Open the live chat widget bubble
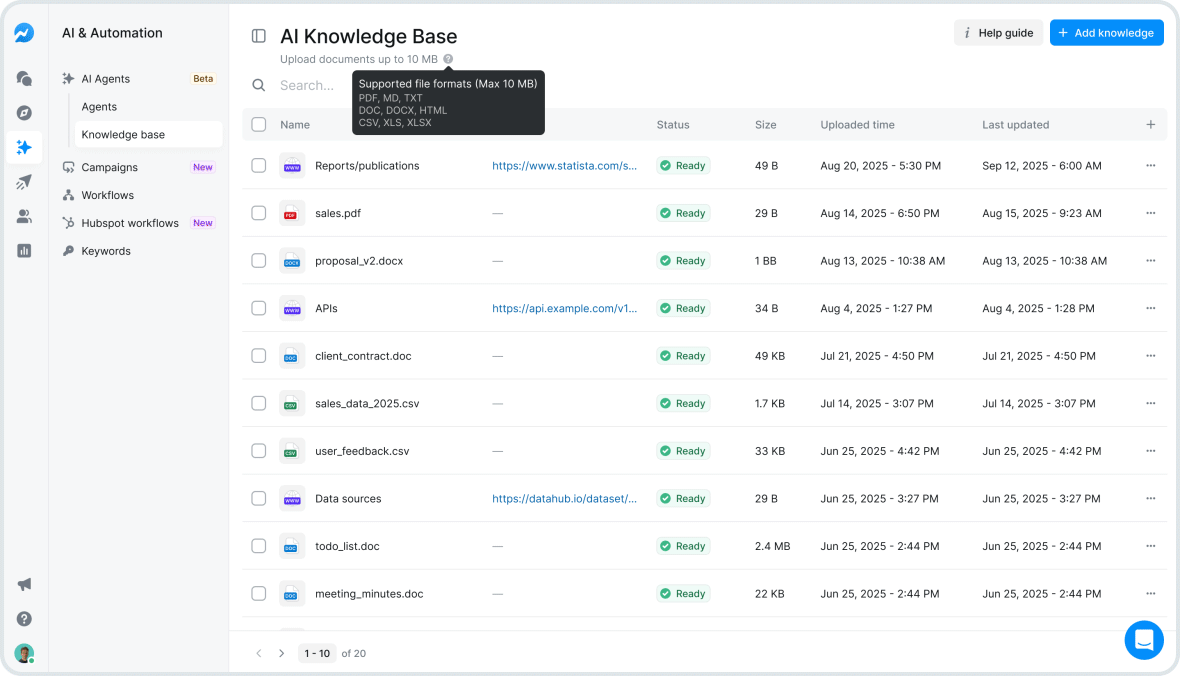The image size is (1180, 676). 1144,640
